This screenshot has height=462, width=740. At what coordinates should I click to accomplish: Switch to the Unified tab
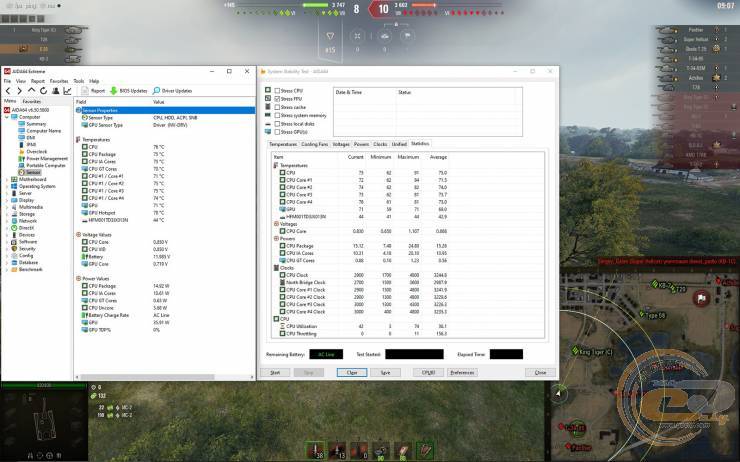coord(399,144)
